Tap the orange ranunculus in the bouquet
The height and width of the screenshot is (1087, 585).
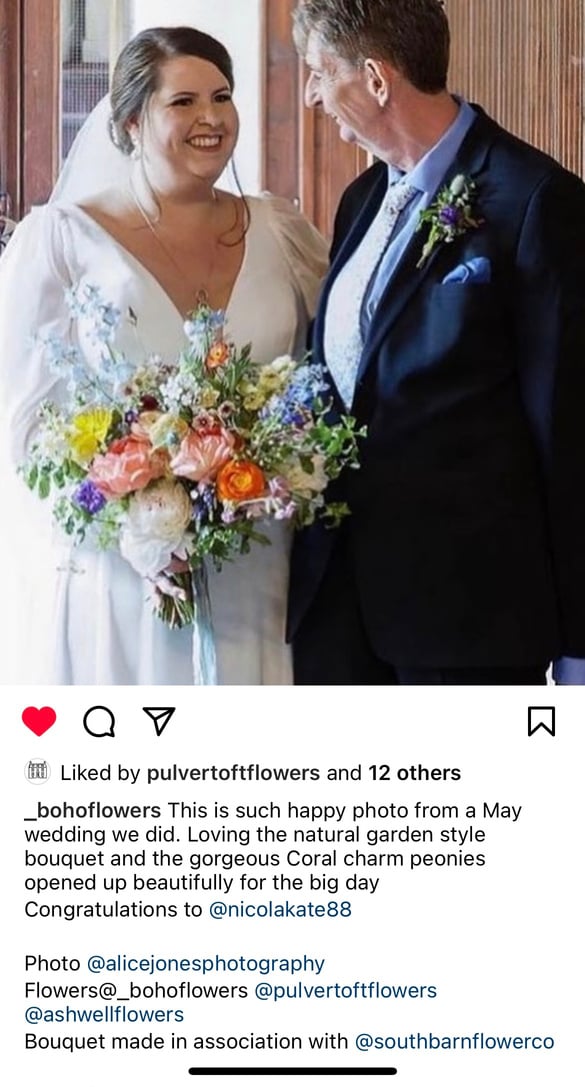point(241,480)
